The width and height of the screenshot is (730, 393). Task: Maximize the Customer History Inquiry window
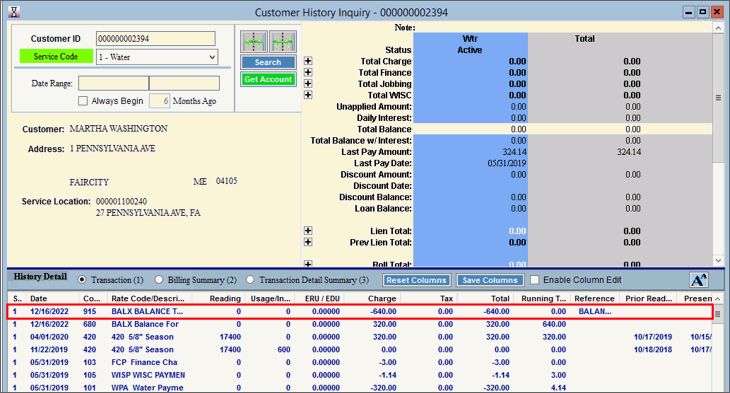coord(703,12)
